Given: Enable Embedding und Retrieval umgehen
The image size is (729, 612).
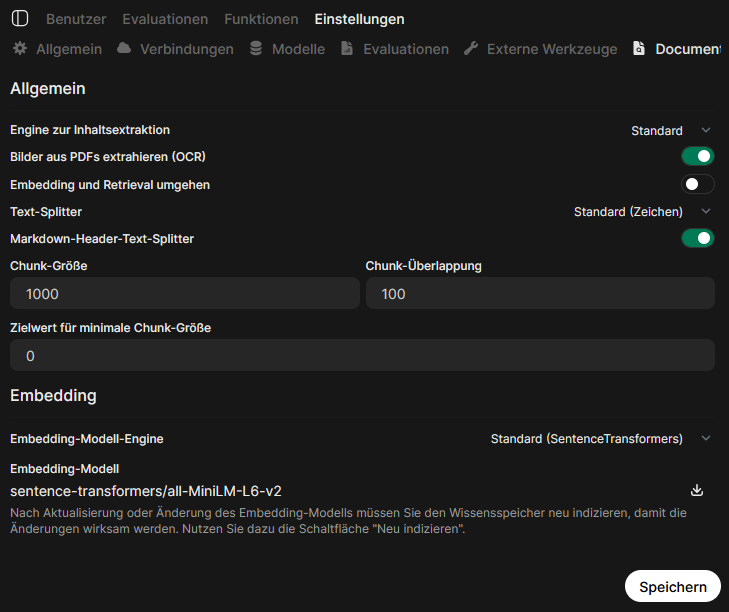Looking at the screenshot, I should tap(697, 184).
